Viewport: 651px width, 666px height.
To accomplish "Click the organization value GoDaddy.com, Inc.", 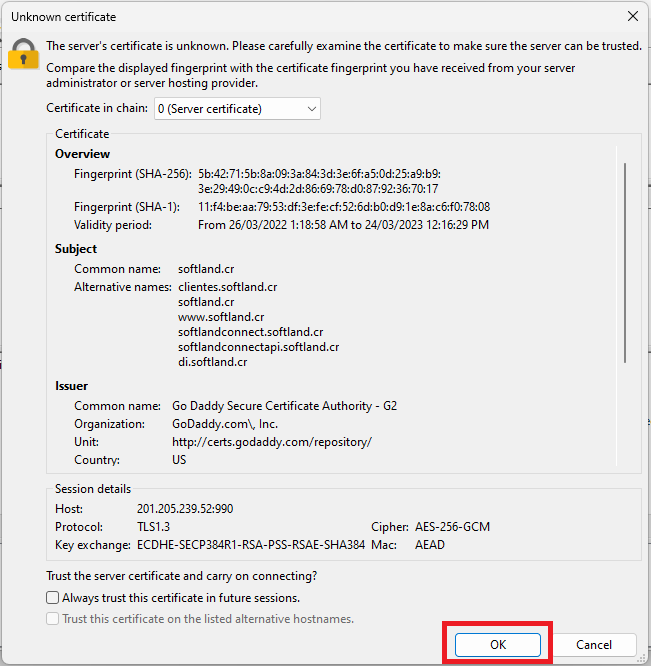I will [225, 424].
